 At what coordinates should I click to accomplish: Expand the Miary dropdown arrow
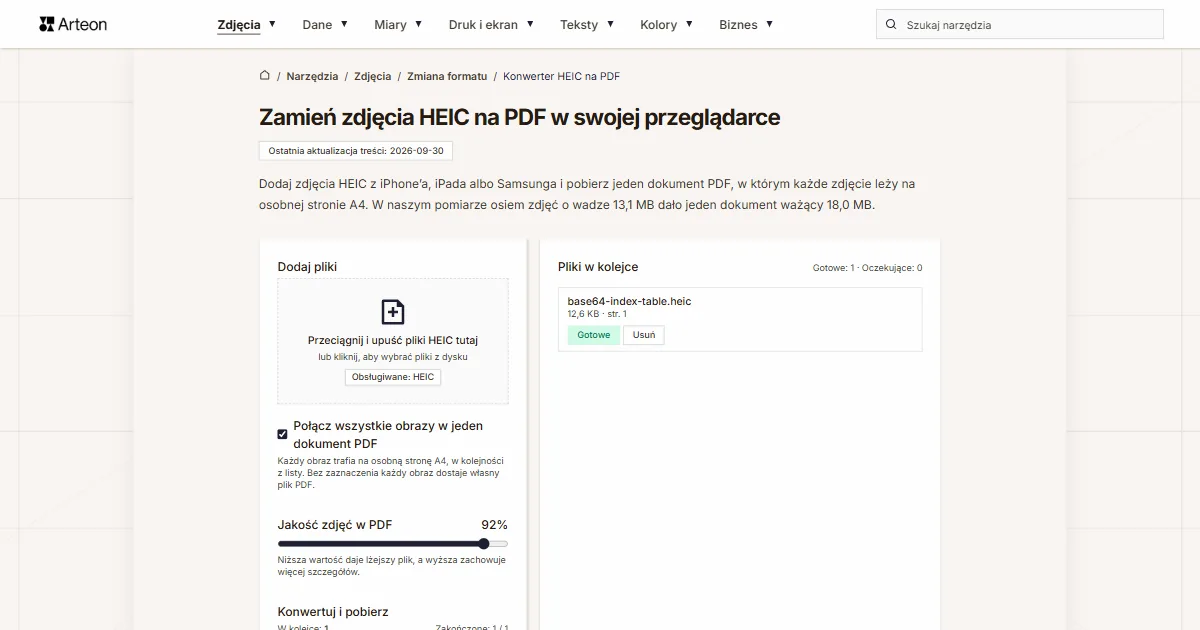[x=418, y=23]
